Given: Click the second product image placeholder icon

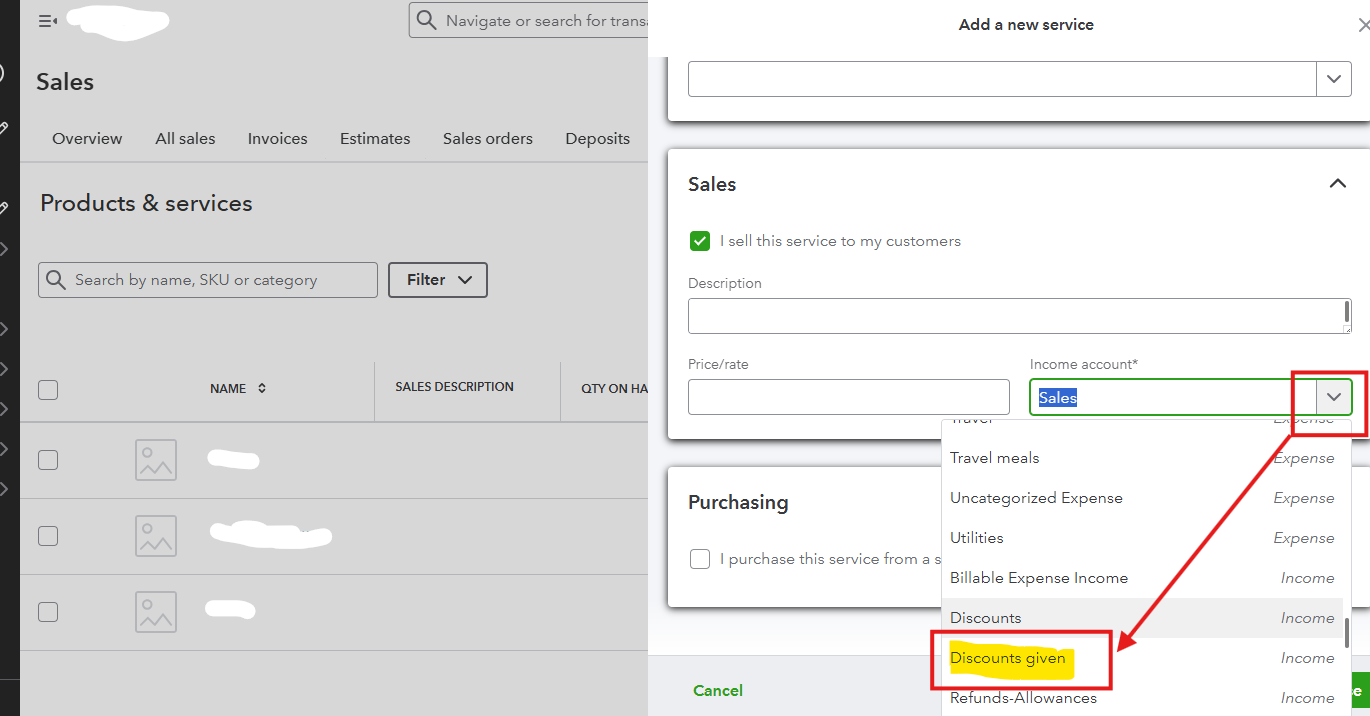Looking at the screenshot, I should pyautogui.click(x=156, y=536).
